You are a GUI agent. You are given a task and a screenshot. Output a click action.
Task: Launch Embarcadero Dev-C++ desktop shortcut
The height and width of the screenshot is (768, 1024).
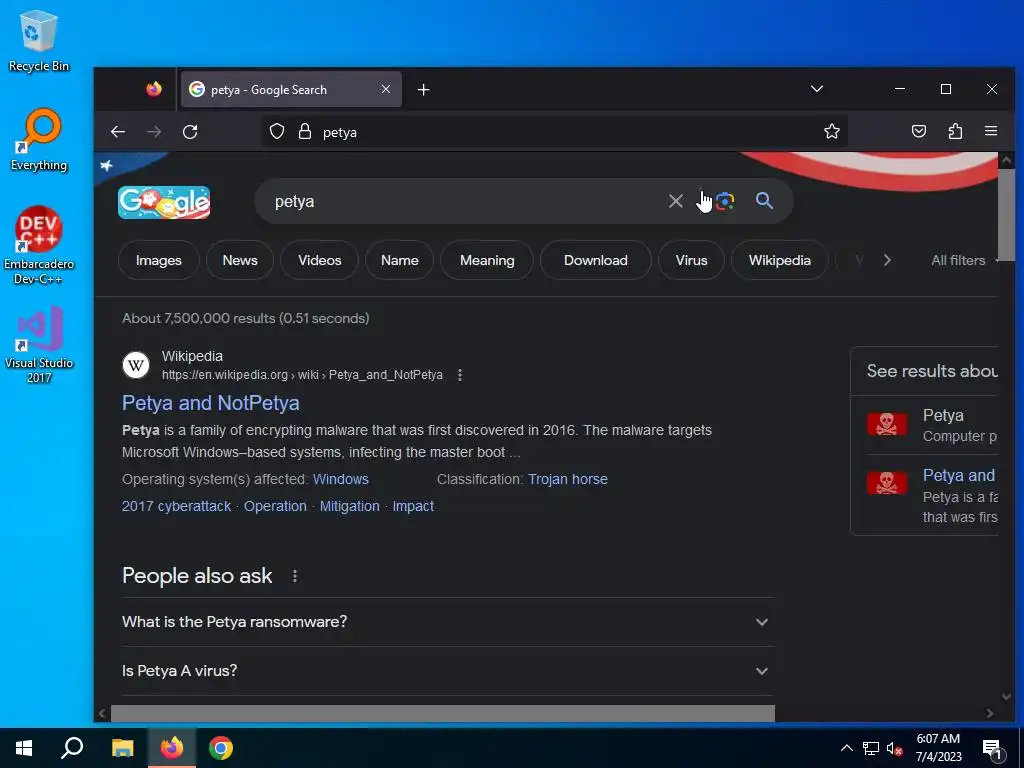tap(39, 245)
